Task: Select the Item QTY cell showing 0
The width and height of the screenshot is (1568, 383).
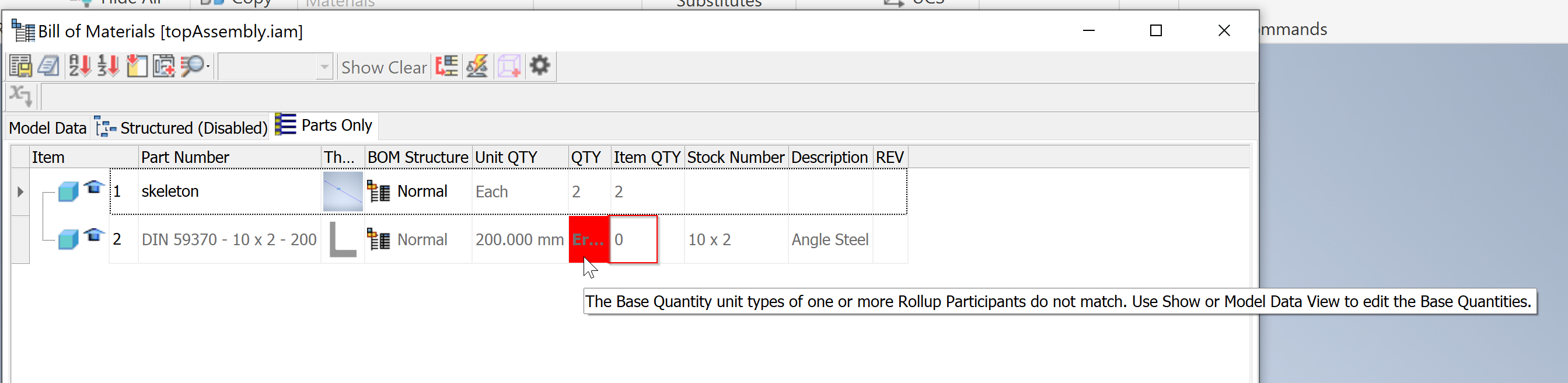Action: point(633,239)
